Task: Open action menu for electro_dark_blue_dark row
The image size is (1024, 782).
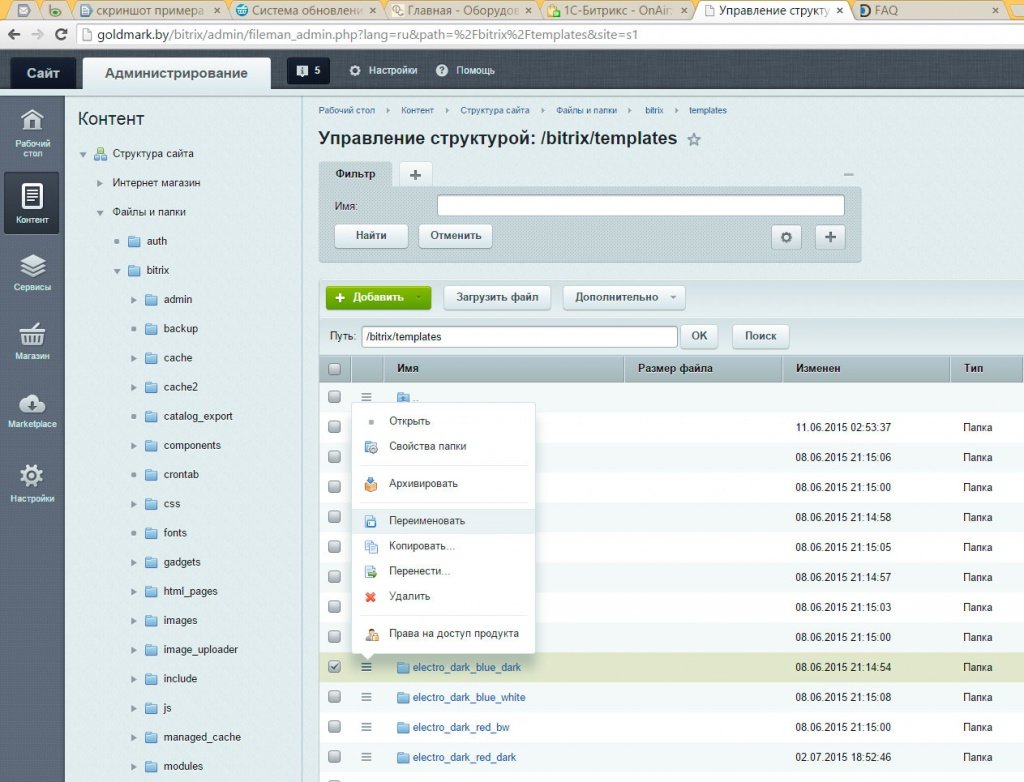Action: [366, 667]
